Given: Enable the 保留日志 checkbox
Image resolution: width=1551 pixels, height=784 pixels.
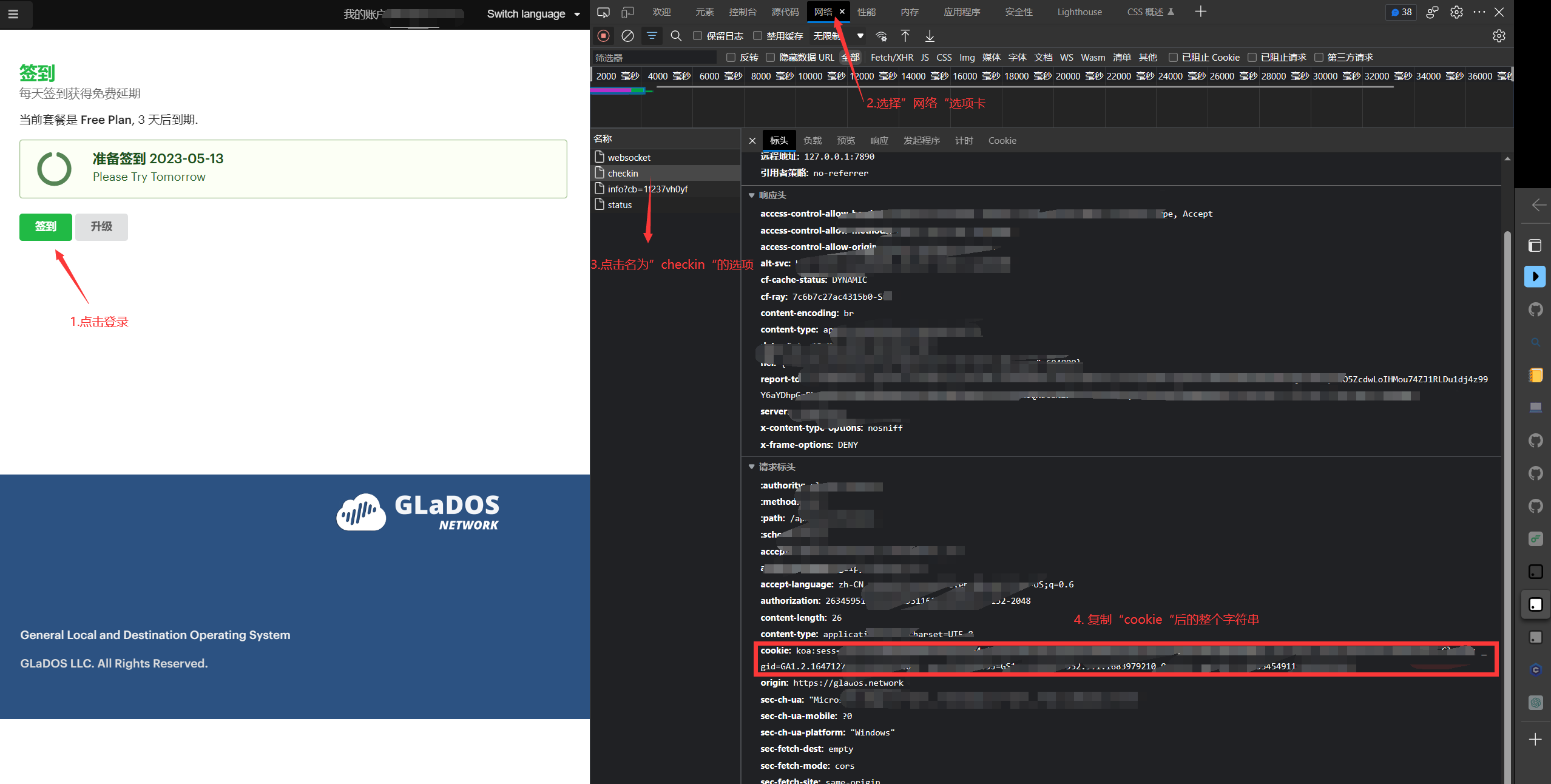Looking at the screenshot, I should 698,36.
